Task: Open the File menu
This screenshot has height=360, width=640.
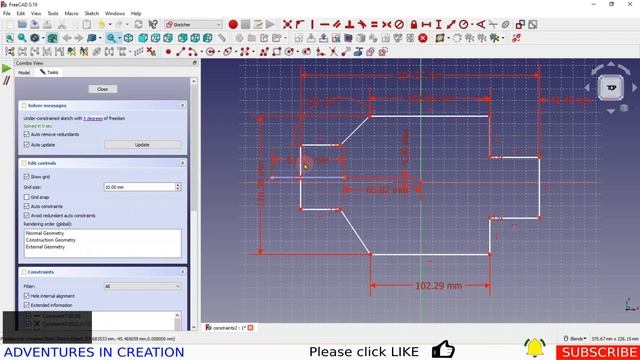Action: (x=7, y=13)
